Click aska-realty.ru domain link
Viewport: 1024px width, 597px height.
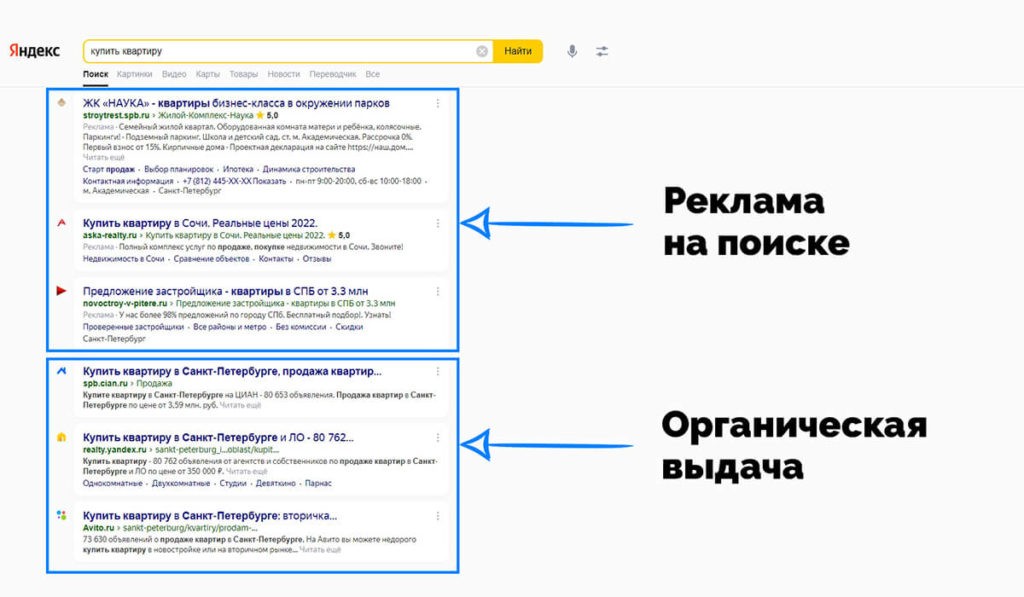[x=110, y=235]
